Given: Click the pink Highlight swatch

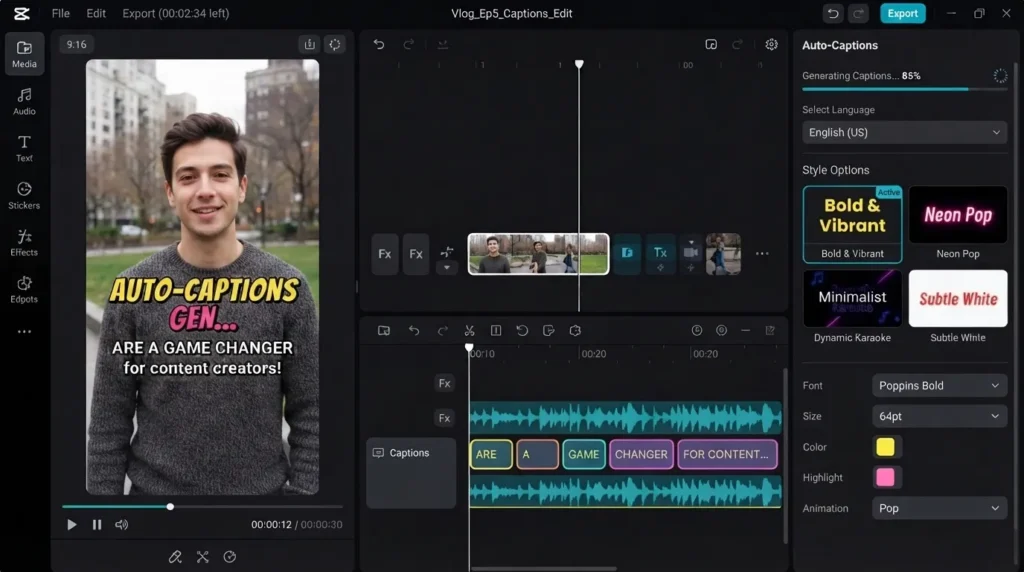Looking at the screenshot, I should [x=885, y=478].
